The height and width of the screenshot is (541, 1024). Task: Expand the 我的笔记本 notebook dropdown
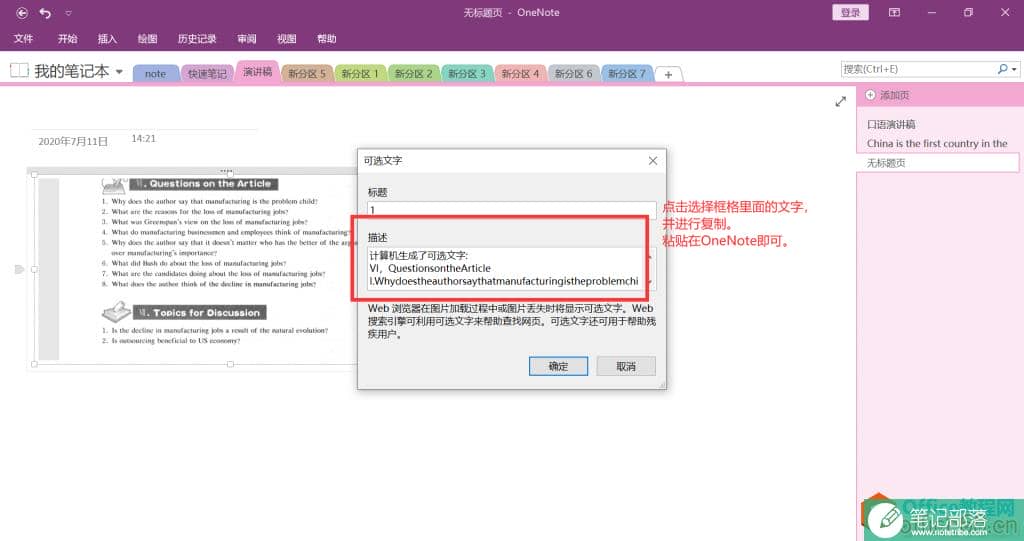(x=120, y=71)
